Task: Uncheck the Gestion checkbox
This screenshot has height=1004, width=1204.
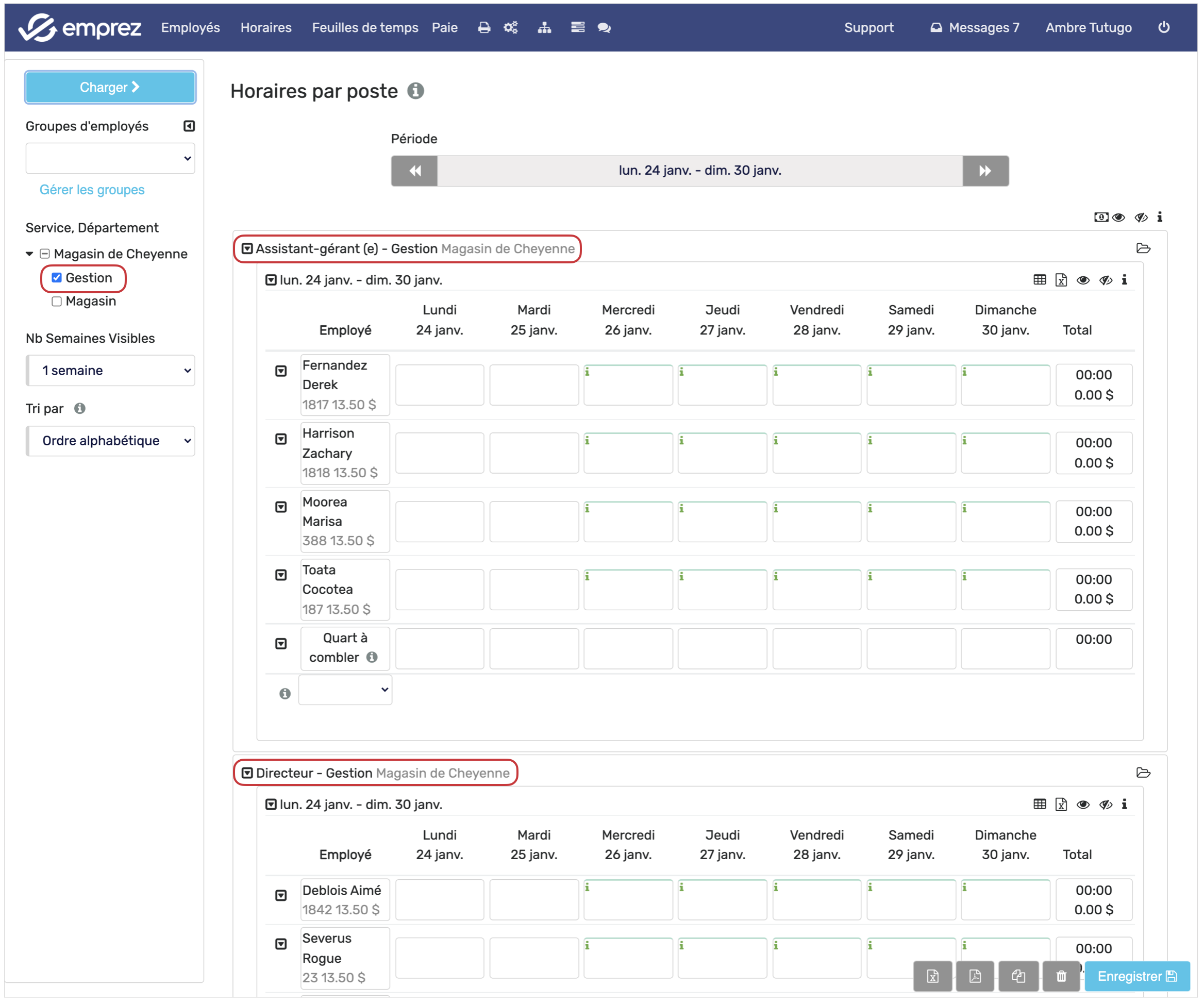Action: click(x=57, y=277)
